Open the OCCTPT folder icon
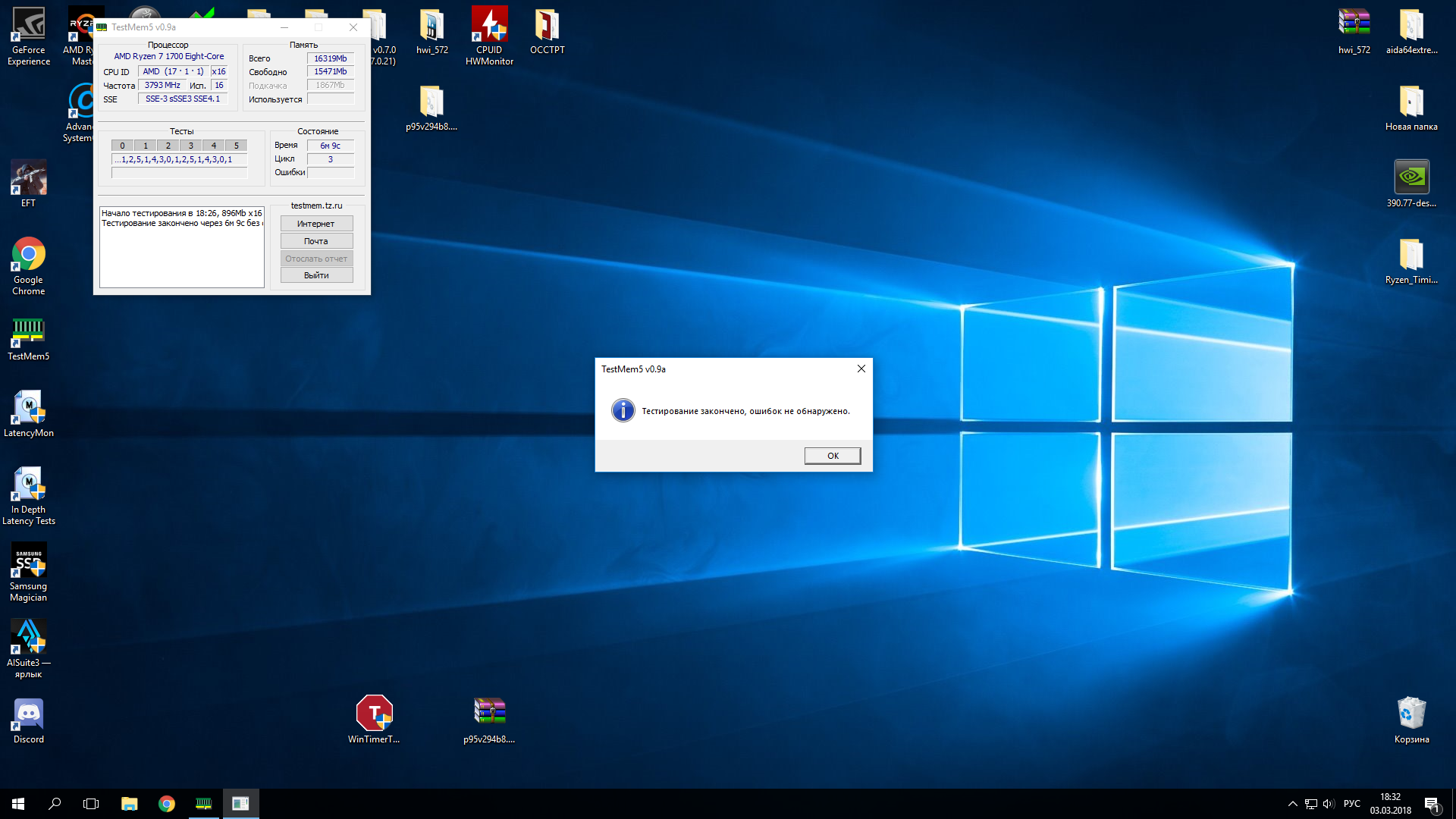The image size is (1456, 819). (547, 27)
